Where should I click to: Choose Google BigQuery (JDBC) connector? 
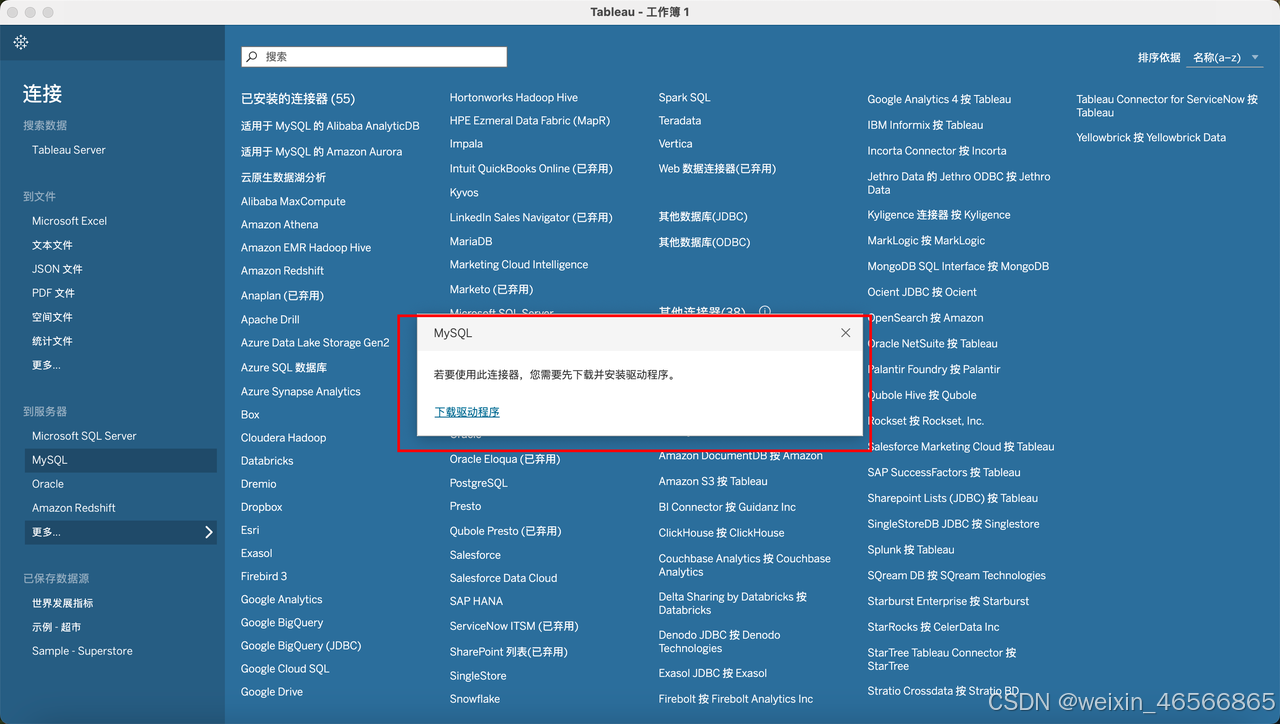tap(301, 646)
